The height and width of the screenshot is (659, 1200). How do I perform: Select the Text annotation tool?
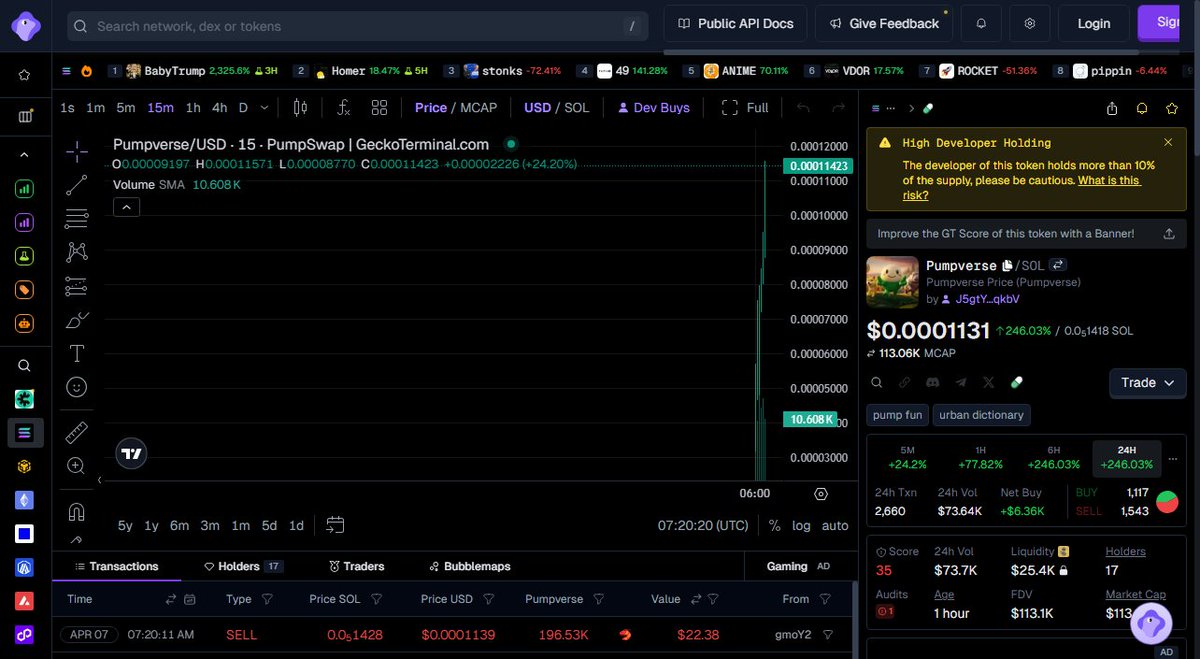pos(77,353)
